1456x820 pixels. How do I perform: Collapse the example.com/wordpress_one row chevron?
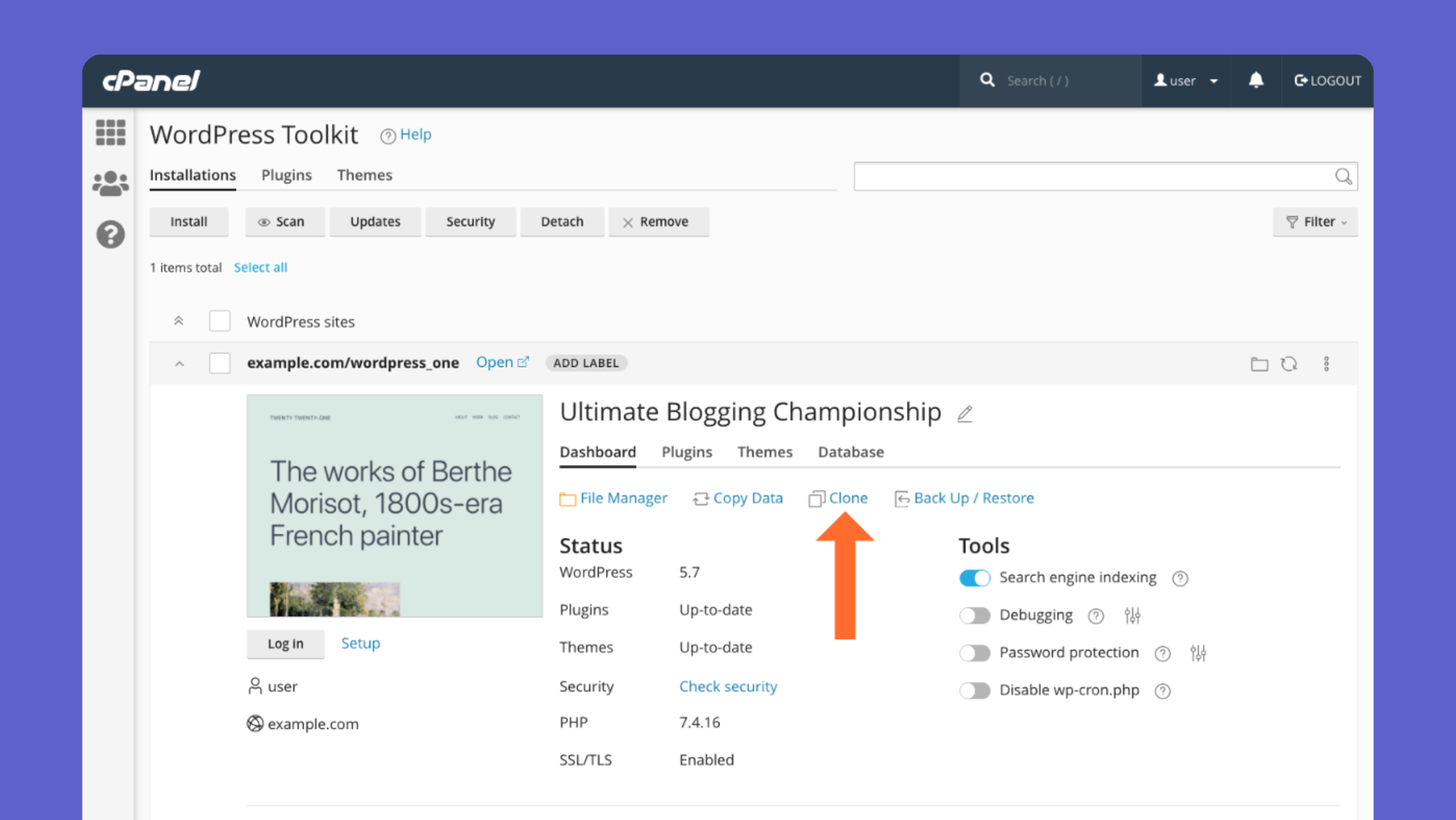179,363
